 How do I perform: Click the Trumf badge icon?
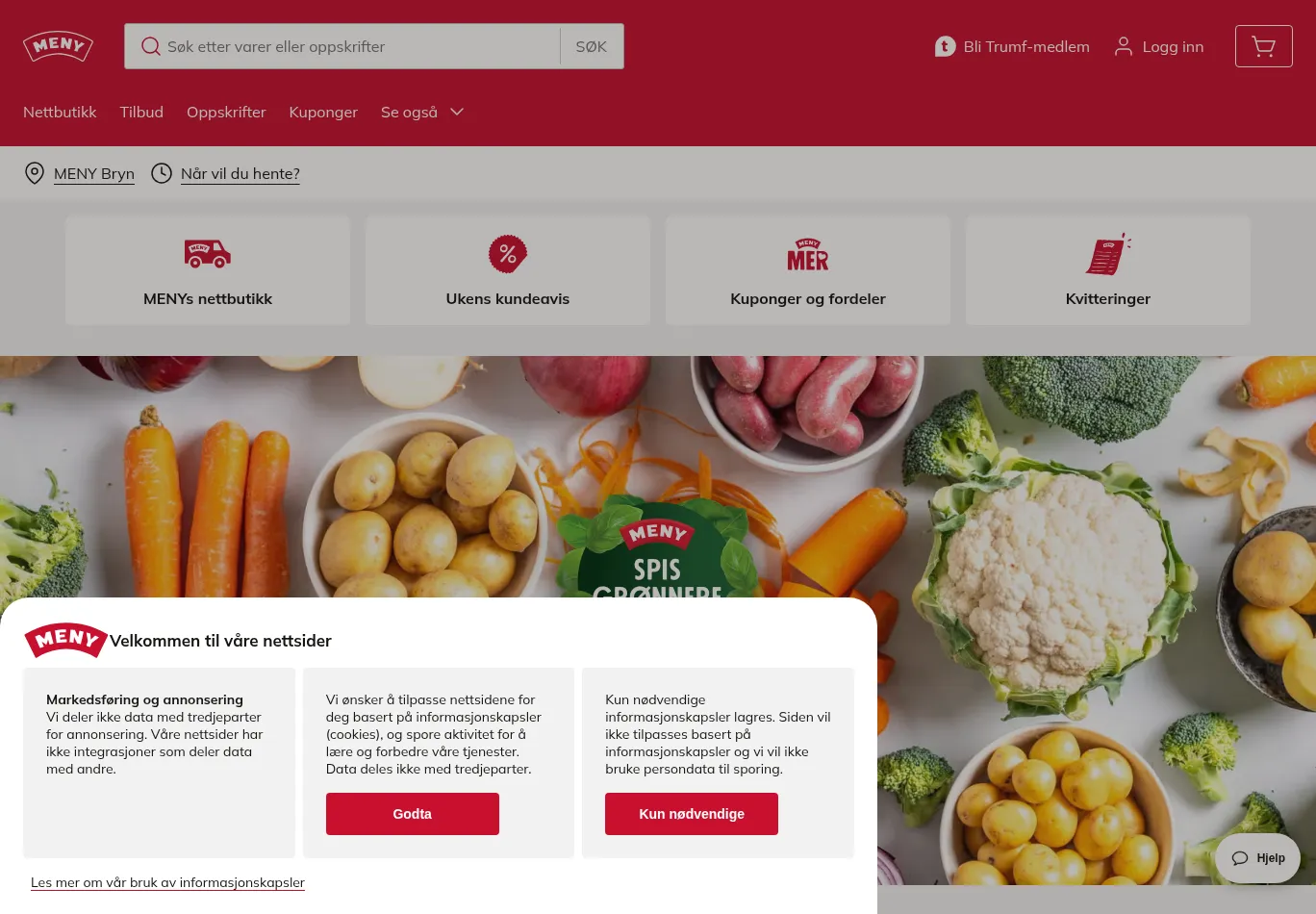point(945,46)
